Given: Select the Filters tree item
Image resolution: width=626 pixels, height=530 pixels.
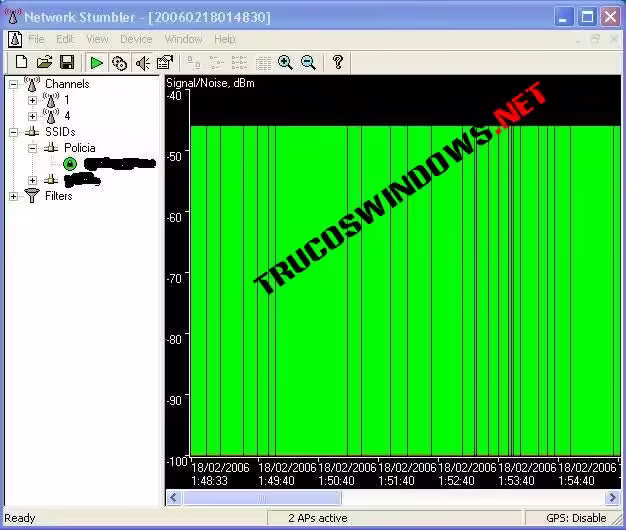Looking at the screenshot, I should tap(59, 196).
